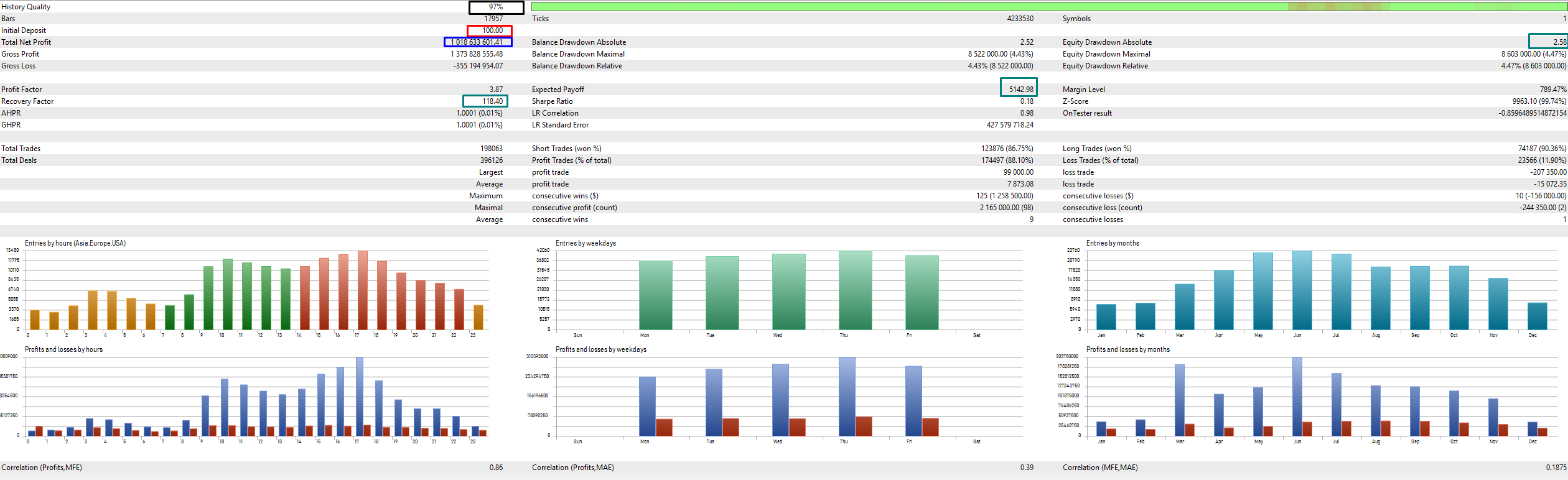This screenshot has width=1568, height=480.
Task: Click the Profit Factor value 3.87
Action: (496, 90)
